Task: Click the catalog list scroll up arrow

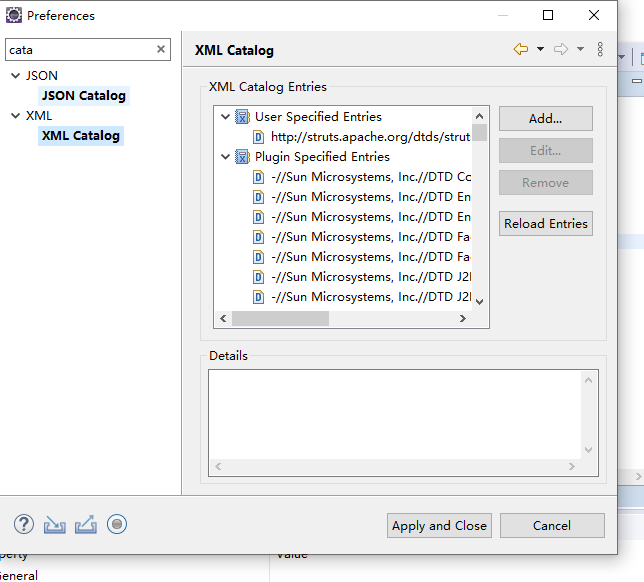Action: (479, 116)
